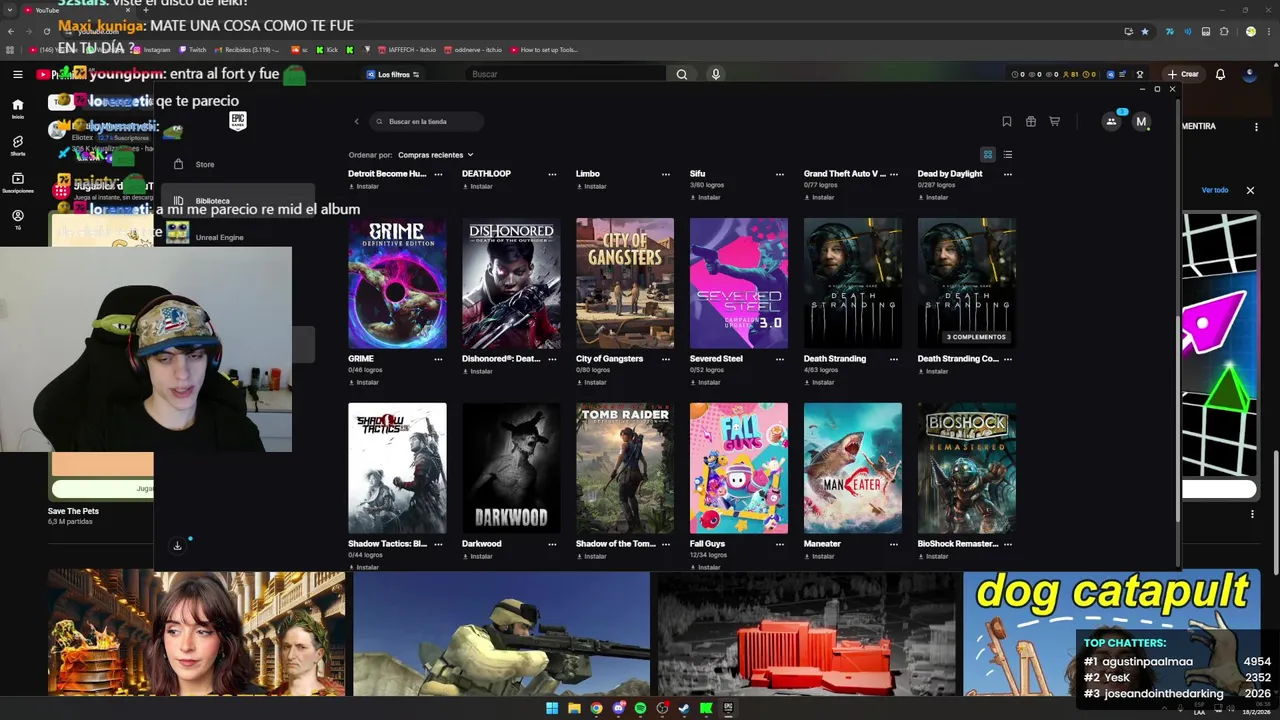The image size is (1280, 720).
Task: Install Maneater
Action: 819,556
